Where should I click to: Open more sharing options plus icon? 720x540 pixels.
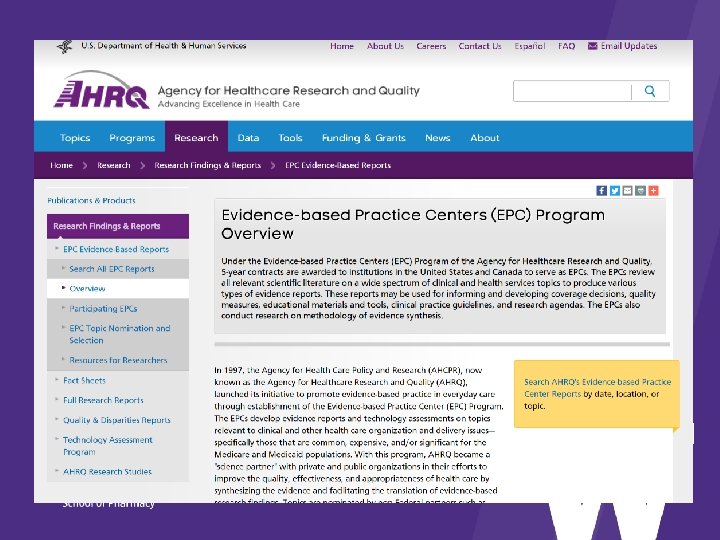pos(653,191)
